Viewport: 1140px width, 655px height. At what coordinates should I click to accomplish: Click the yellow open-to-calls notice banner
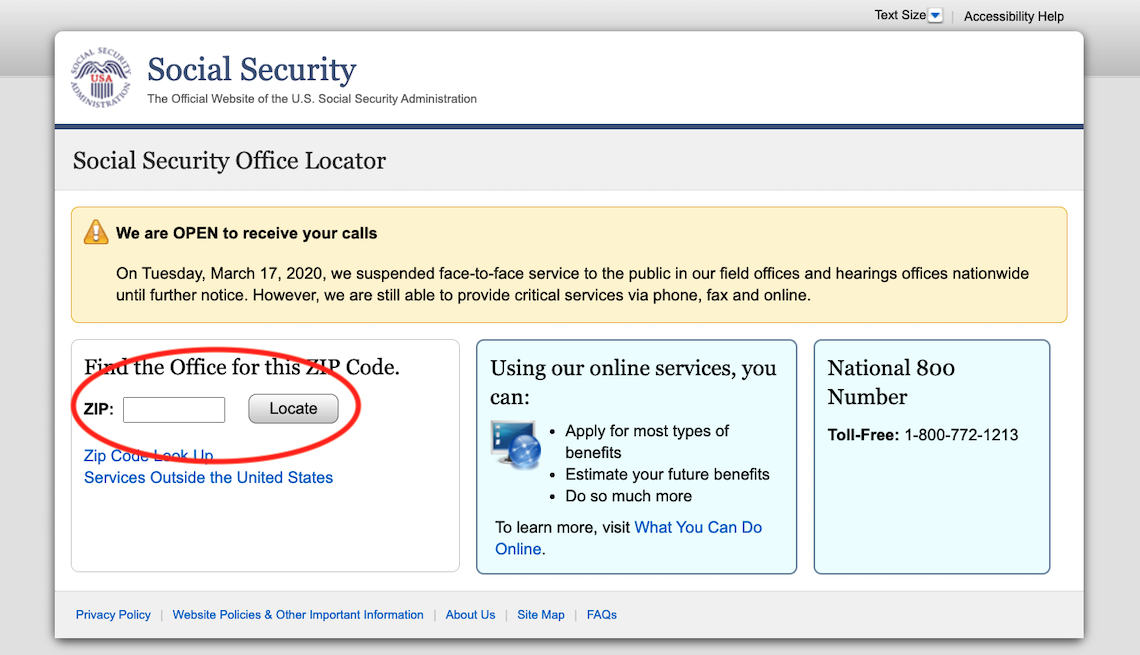(568, 263)
